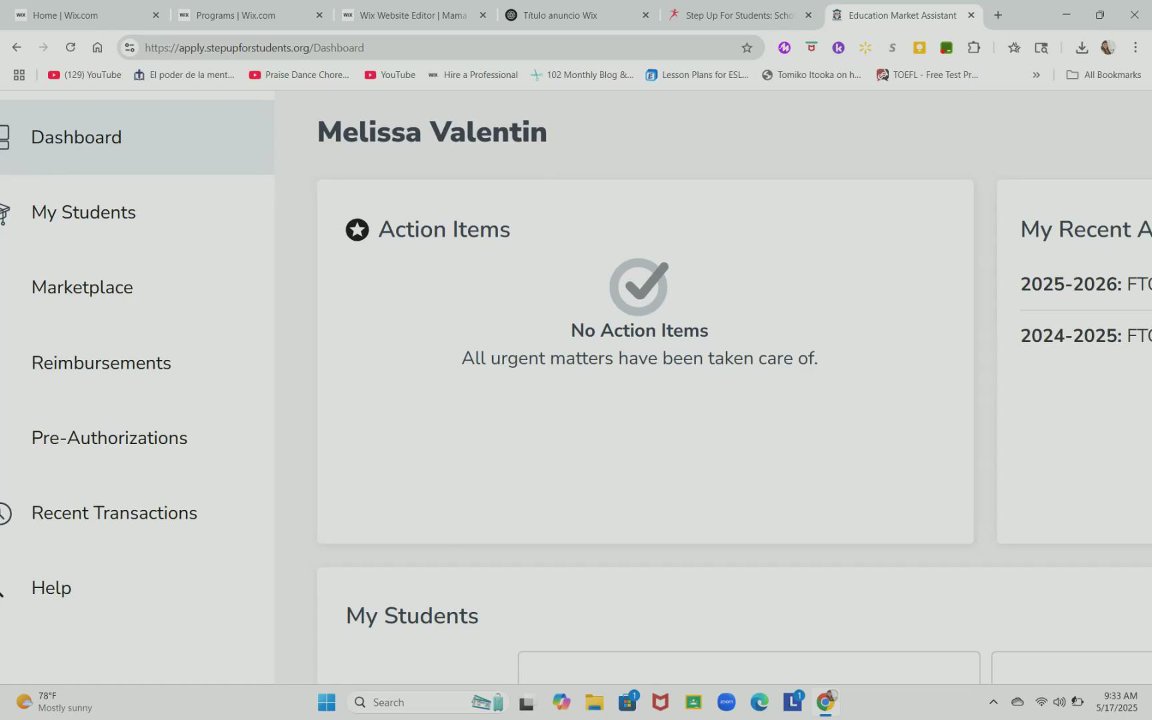Switch to Wix Website Editor tab
Image resolution: width=1152 pixels, height=720 pixels.
[412, 16]
